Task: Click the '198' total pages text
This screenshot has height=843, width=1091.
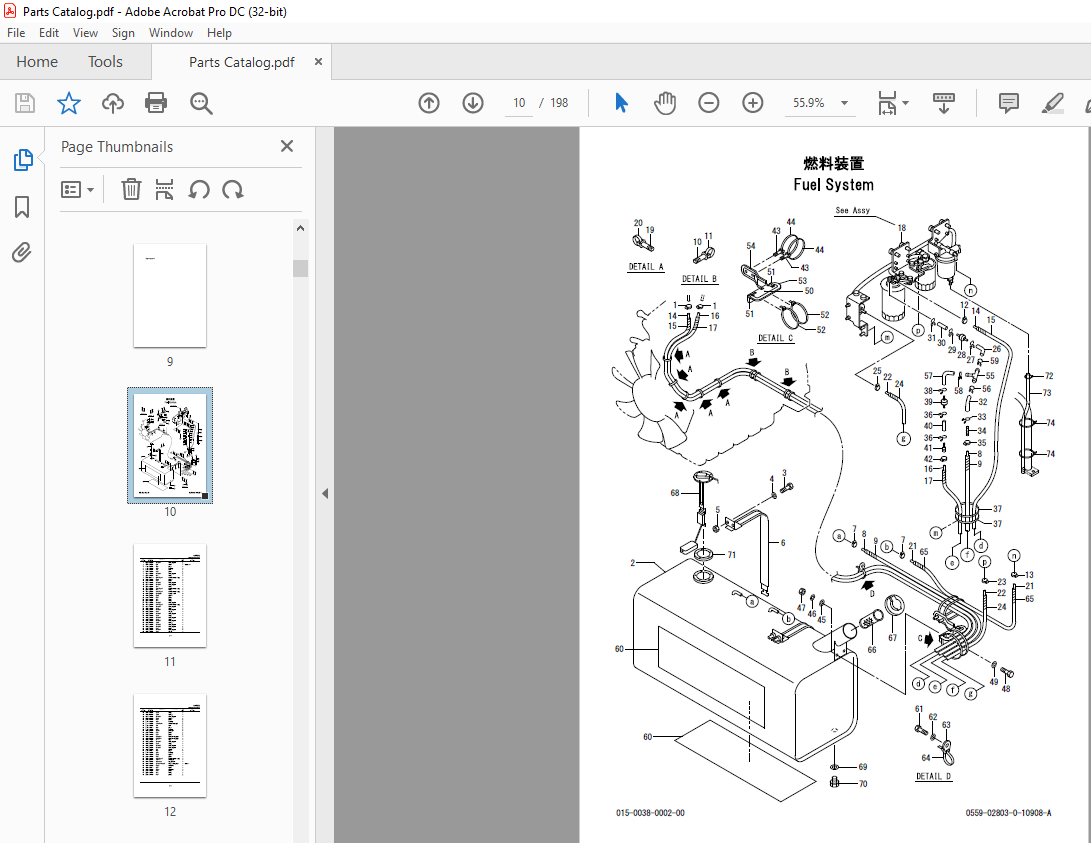Action: (x=559, y=103)
